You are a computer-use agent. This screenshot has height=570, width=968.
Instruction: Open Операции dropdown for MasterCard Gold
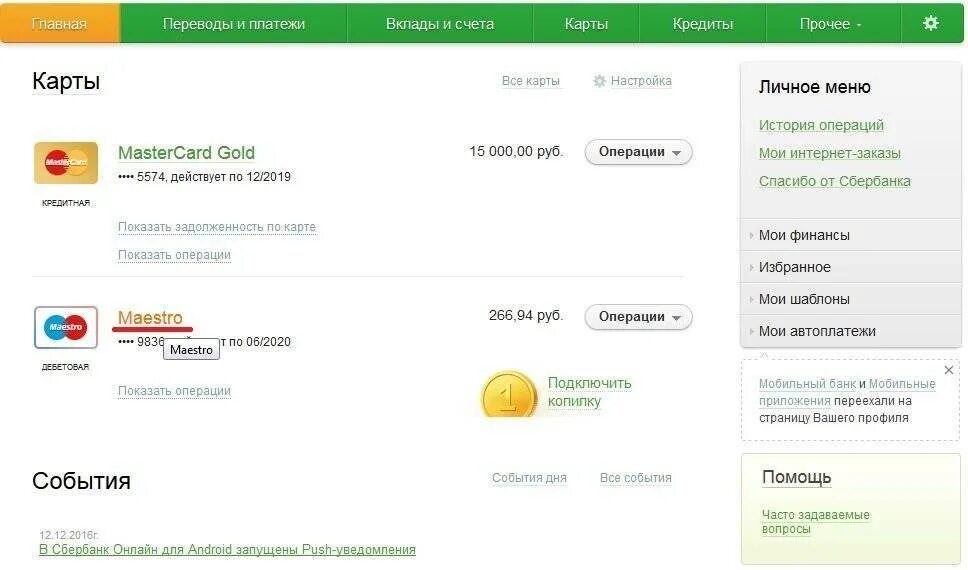(x=638, y=152)
